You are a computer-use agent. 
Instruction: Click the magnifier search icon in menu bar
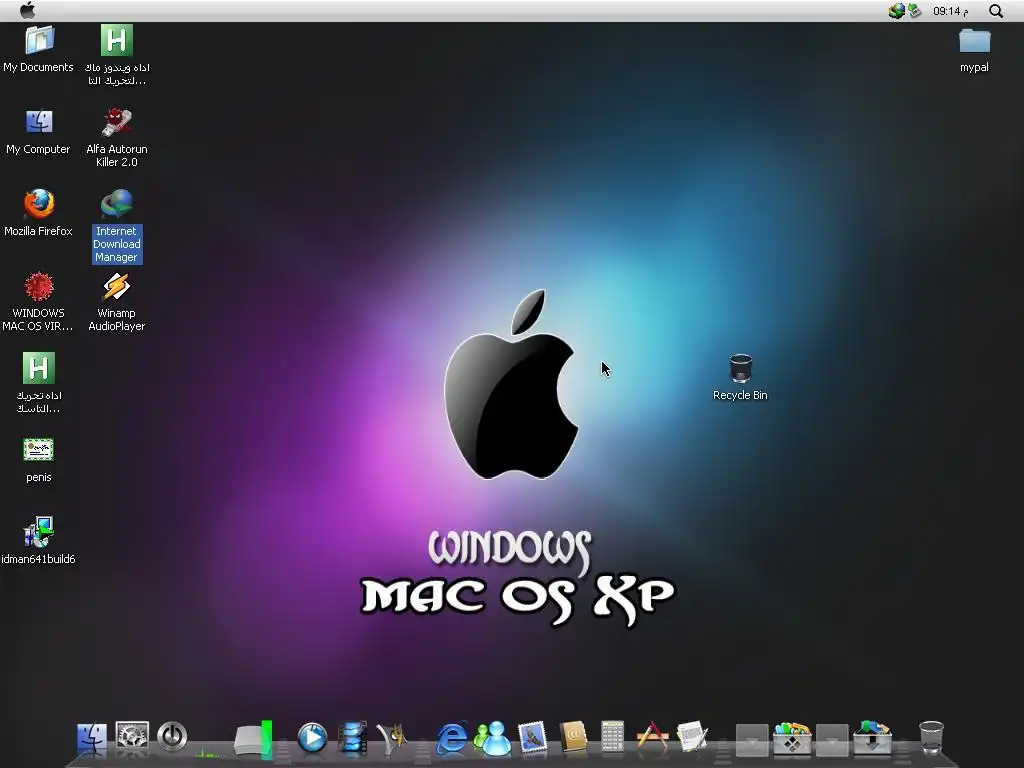(995, 11)
